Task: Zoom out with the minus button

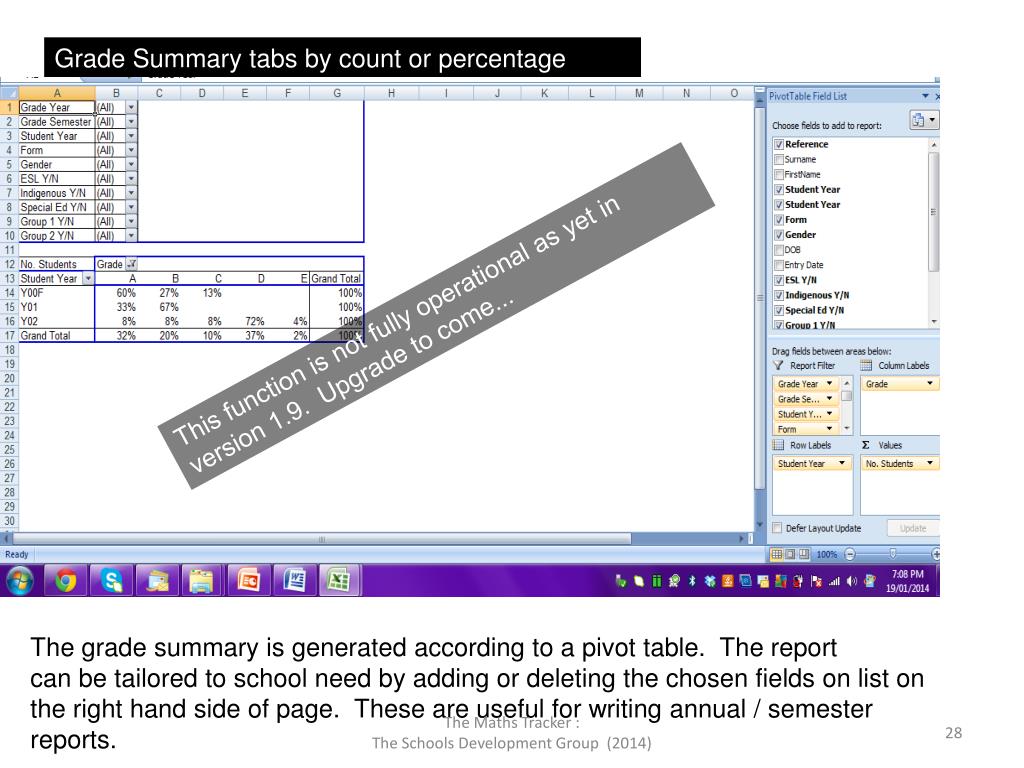Action: click(850, 554)
